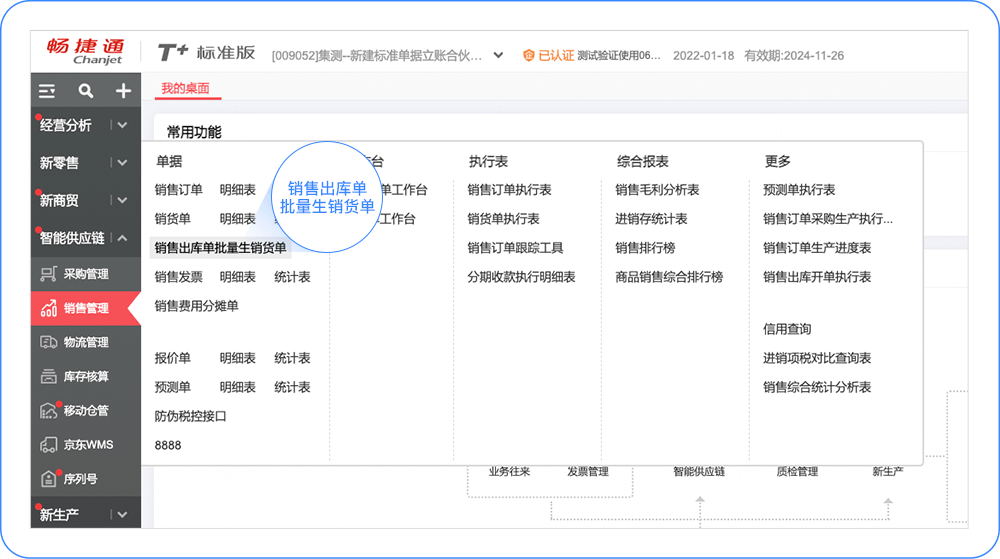Click the 京东WMS icon
This screenshot has height=559, width=1000.
click(x=48, y=445)
